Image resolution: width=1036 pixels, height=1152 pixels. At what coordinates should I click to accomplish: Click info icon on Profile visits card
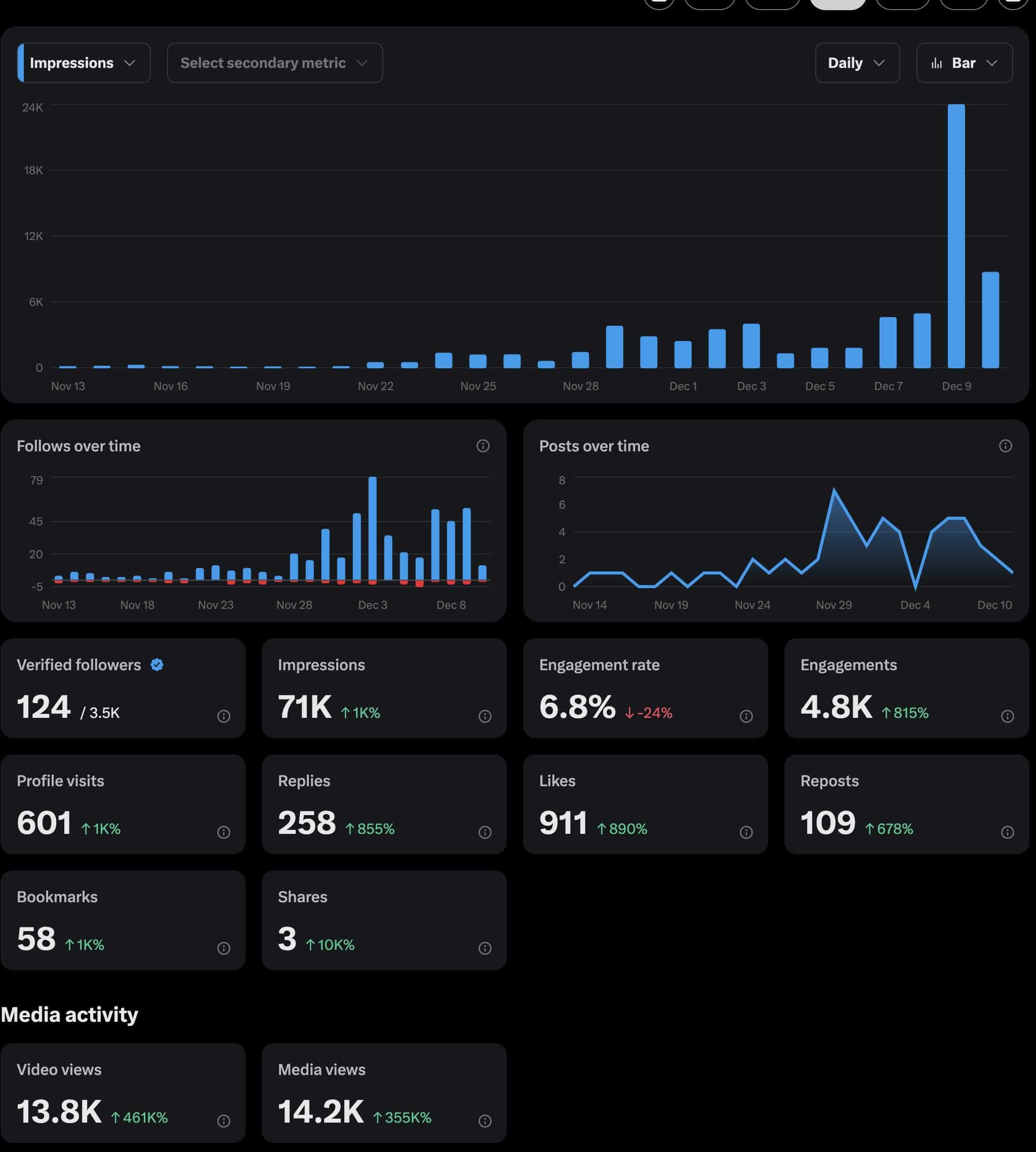224,832
